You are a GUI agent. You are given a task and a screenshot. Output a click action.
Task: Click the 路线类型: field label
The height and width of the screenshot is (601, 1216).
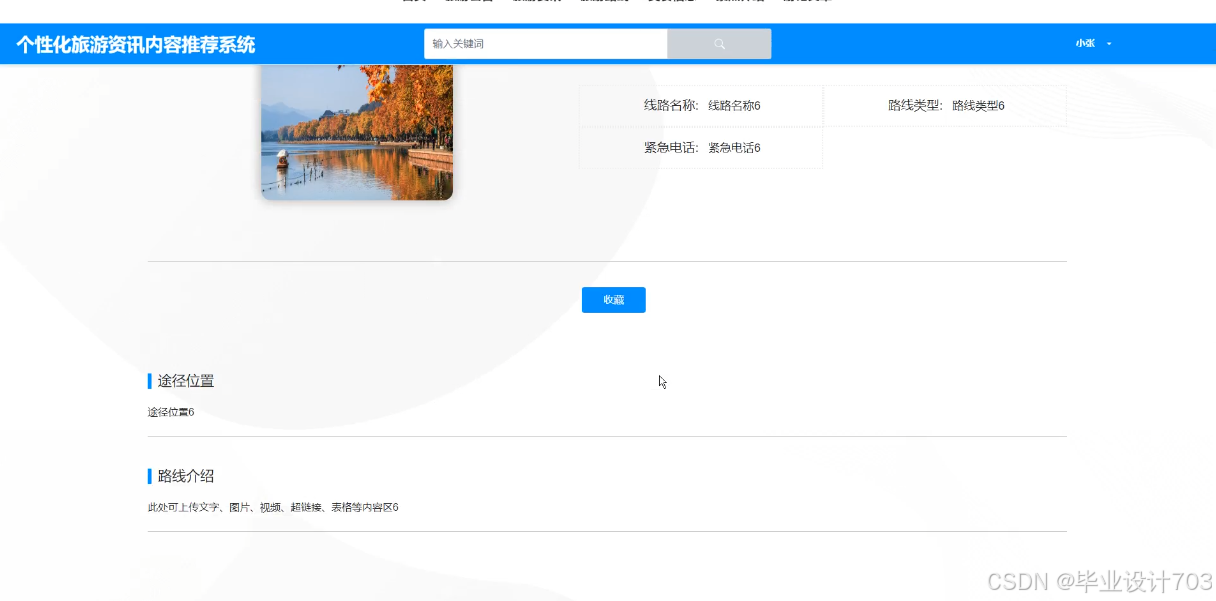915,106
